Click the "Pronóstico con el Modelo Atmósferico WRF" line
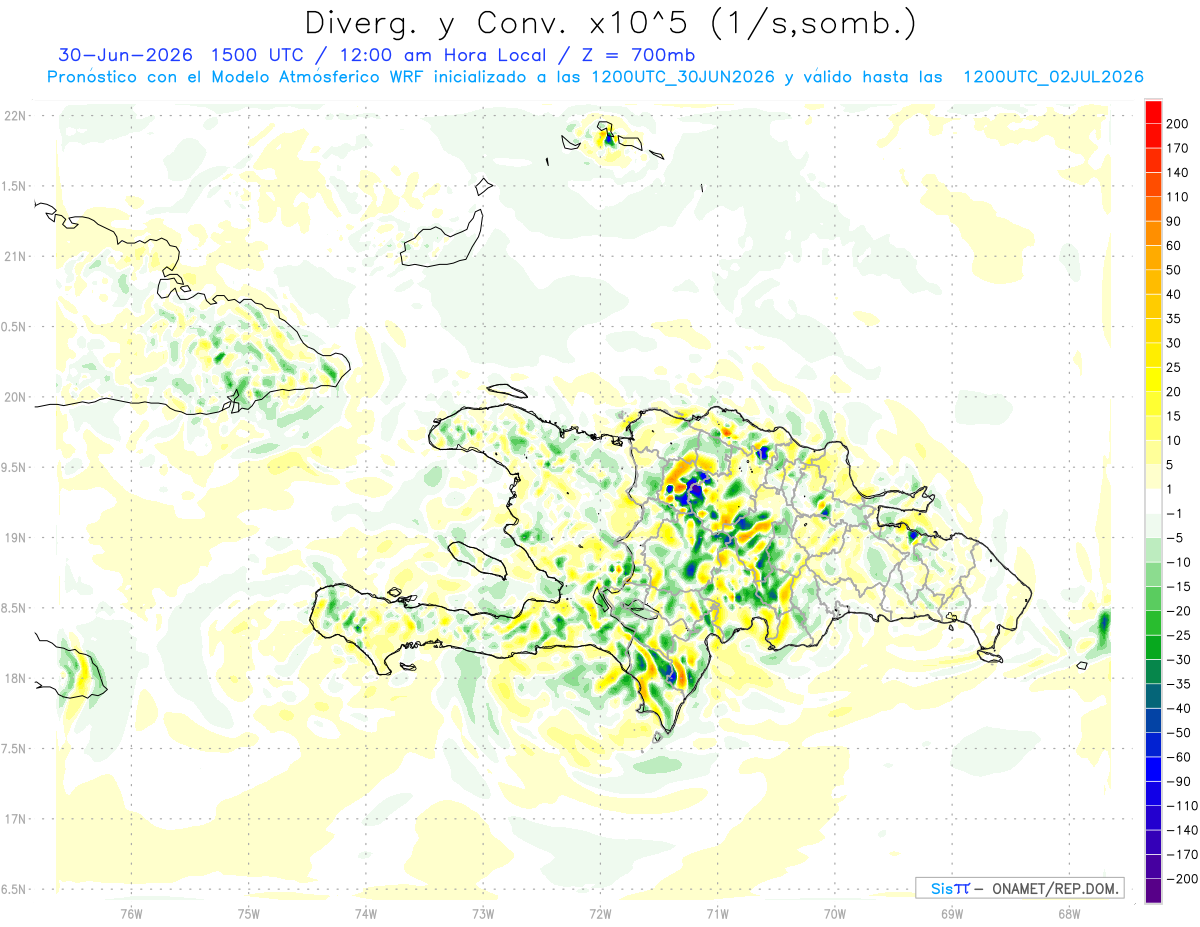Image resolution: width=1200 pixels, height=927 pixels. [x=238, y=77]
